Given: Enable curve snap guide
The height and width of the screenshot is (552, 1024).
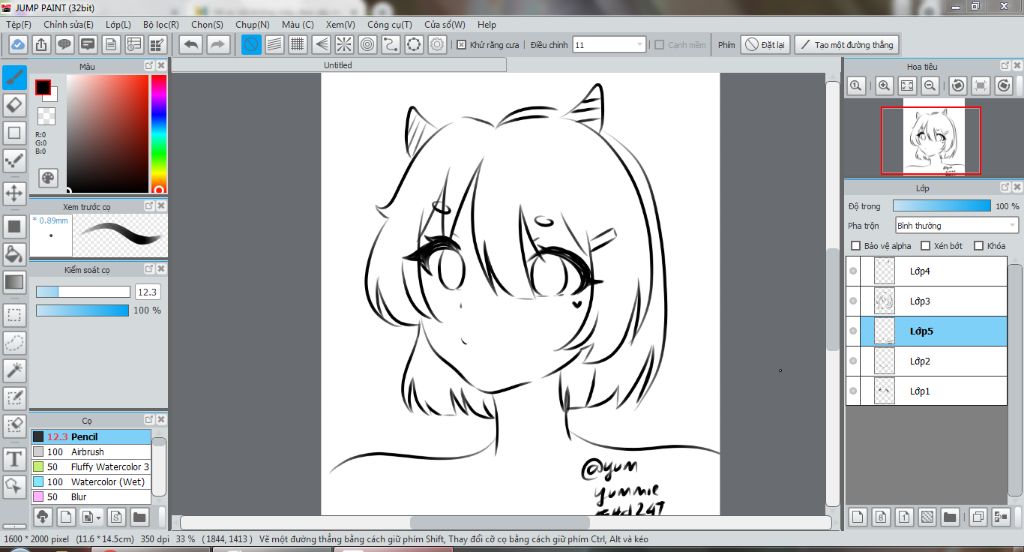Looking at the screenshot, I should click(391, 44).
